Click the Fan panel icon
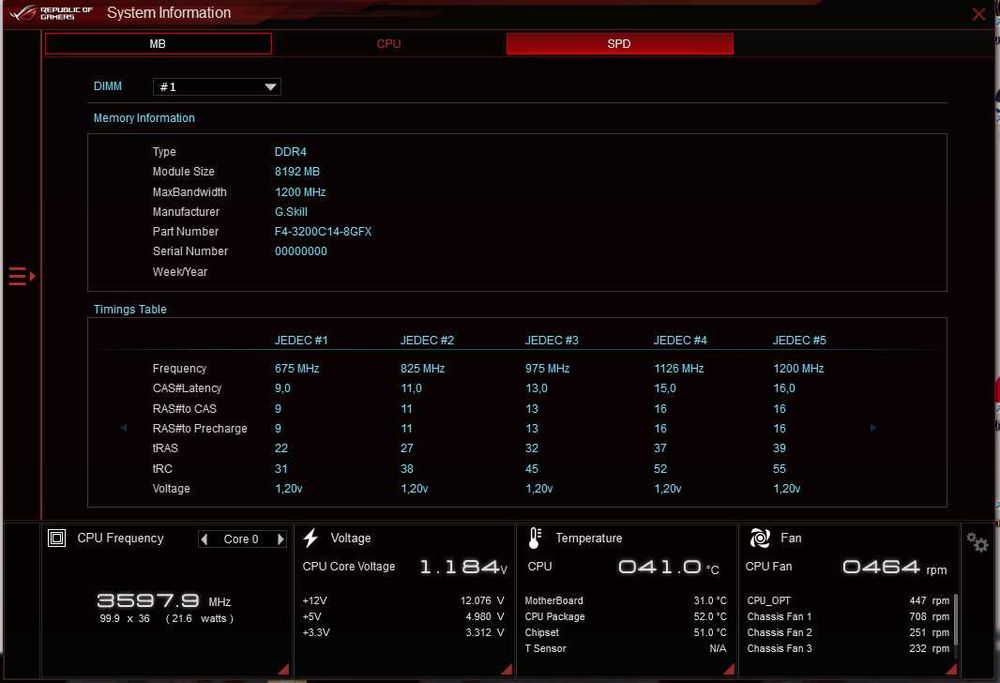 pos(760,538)
